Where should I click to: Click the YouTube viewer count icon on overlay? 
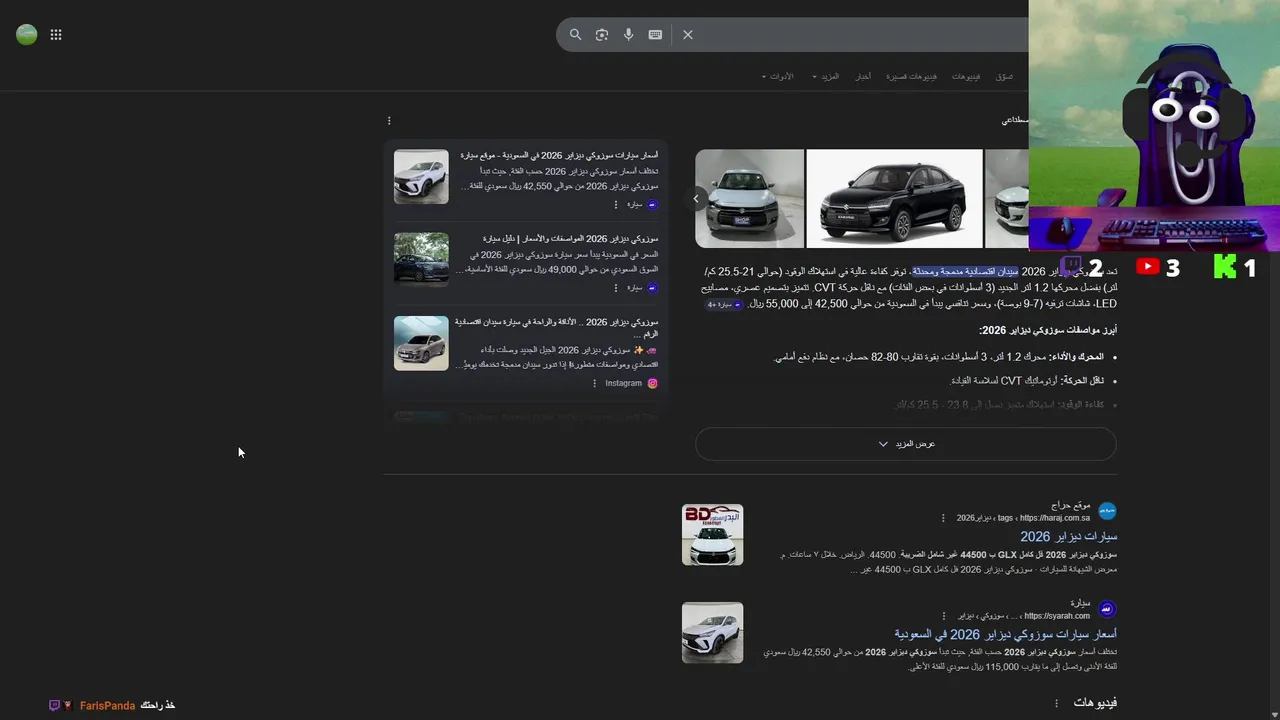pos(1148,266)
